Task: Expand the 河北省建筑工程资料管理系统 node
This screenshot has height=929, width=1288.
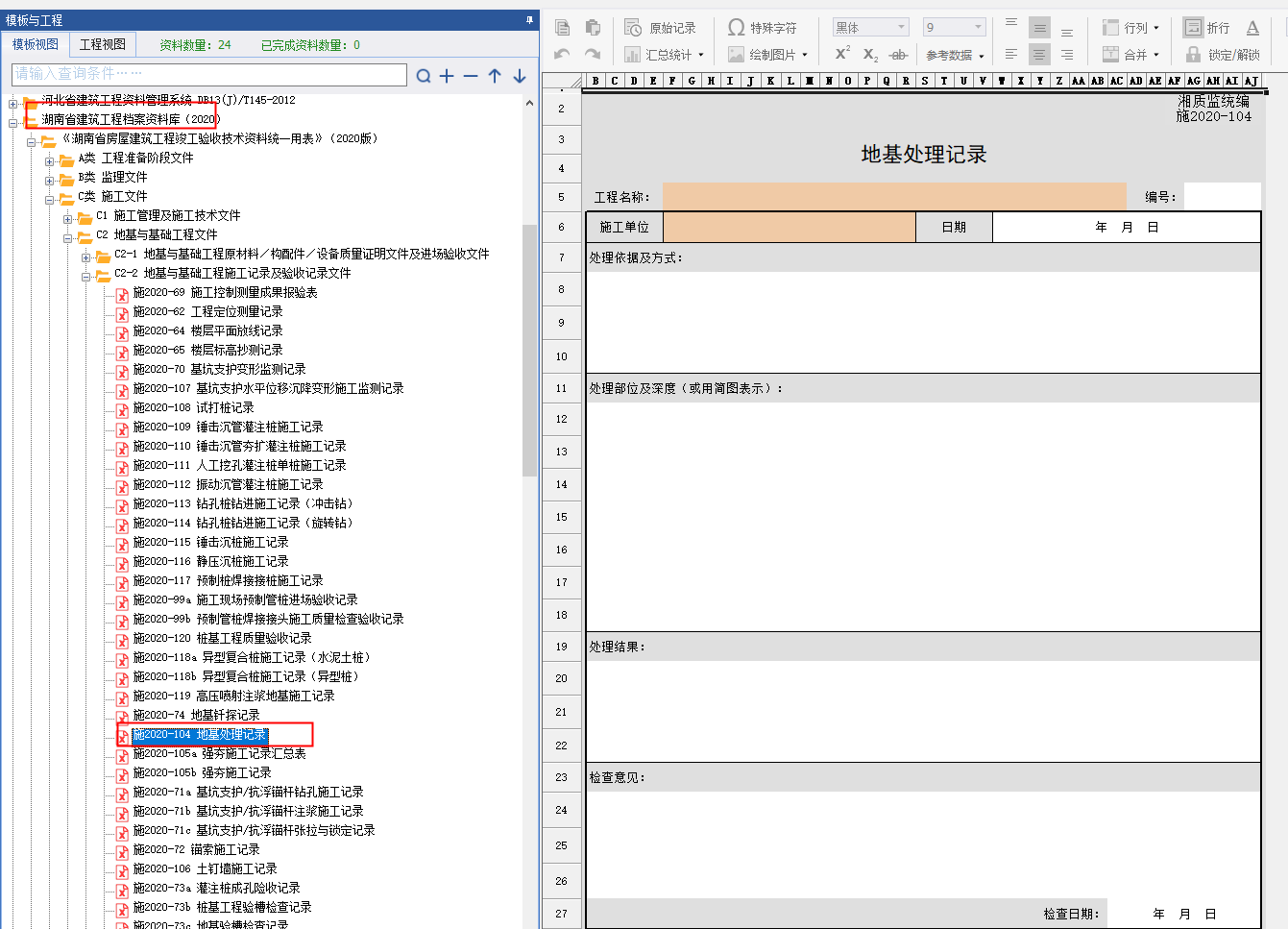Action: click(x=13, y=104)
